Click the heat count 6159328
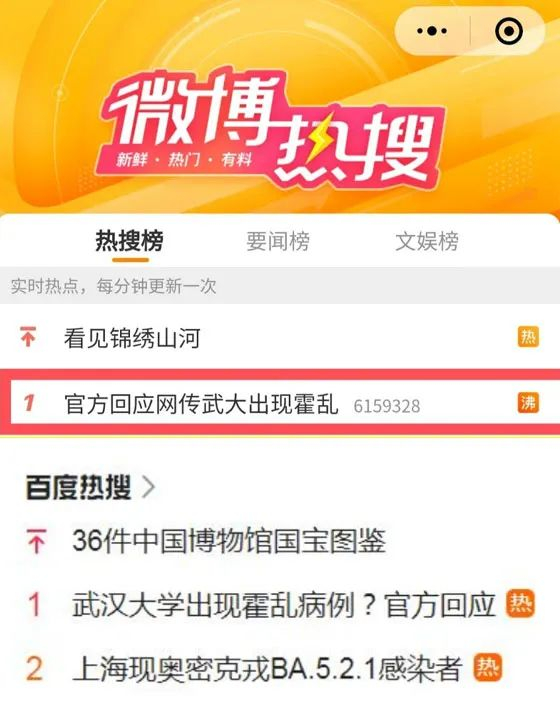 pos(387,406)
